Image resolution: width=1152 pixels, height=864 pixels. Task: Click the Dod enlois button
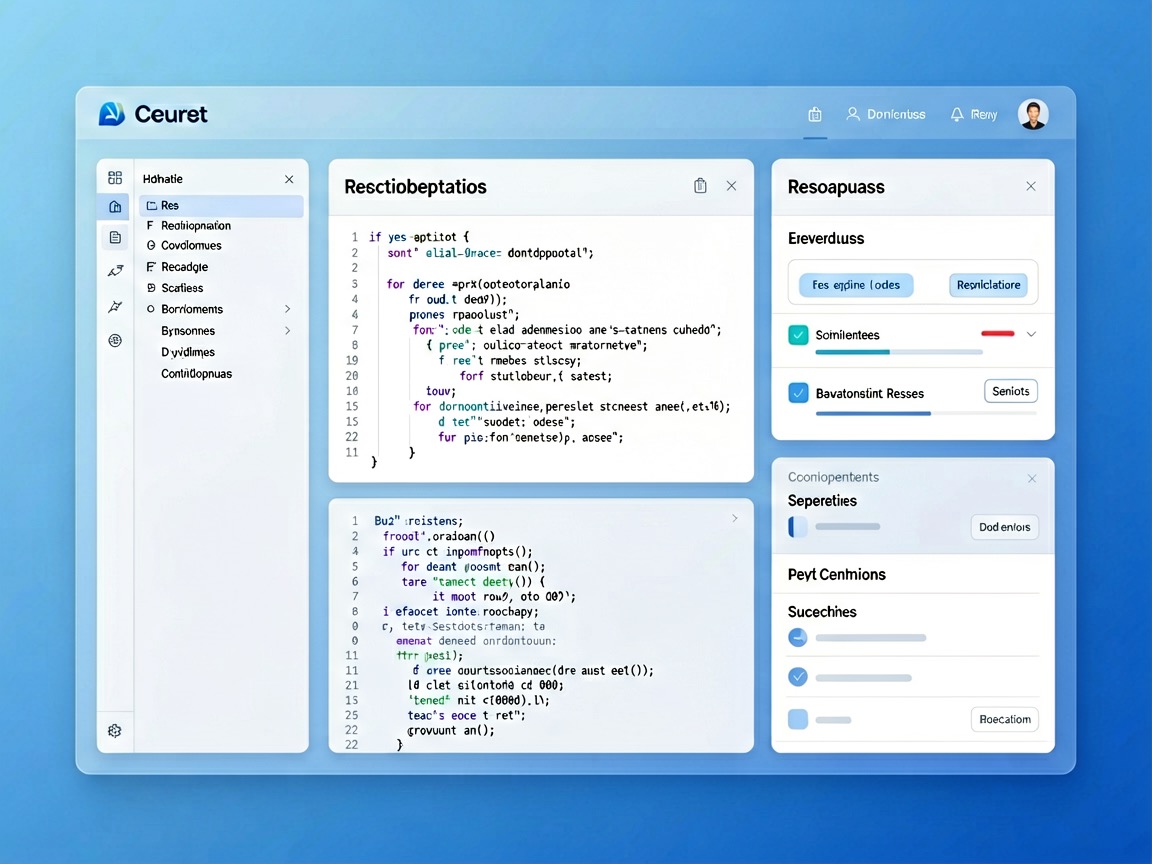click(x=1004, y=527)
